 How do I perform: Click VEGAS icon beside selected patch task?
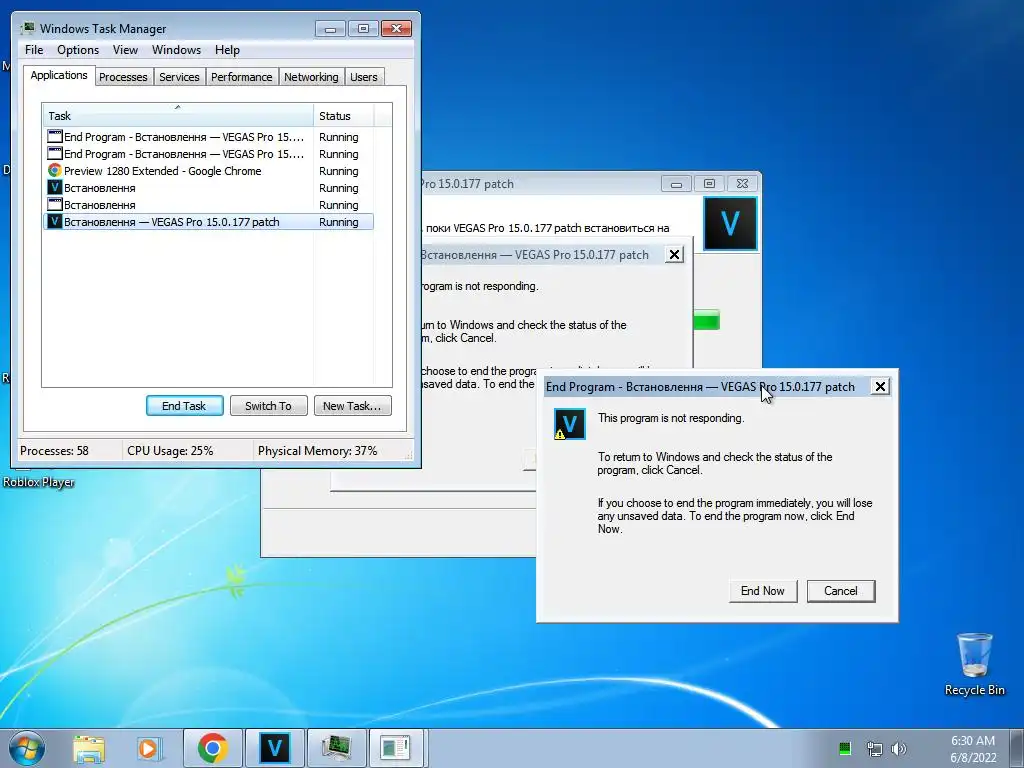(x=55, y=221)
